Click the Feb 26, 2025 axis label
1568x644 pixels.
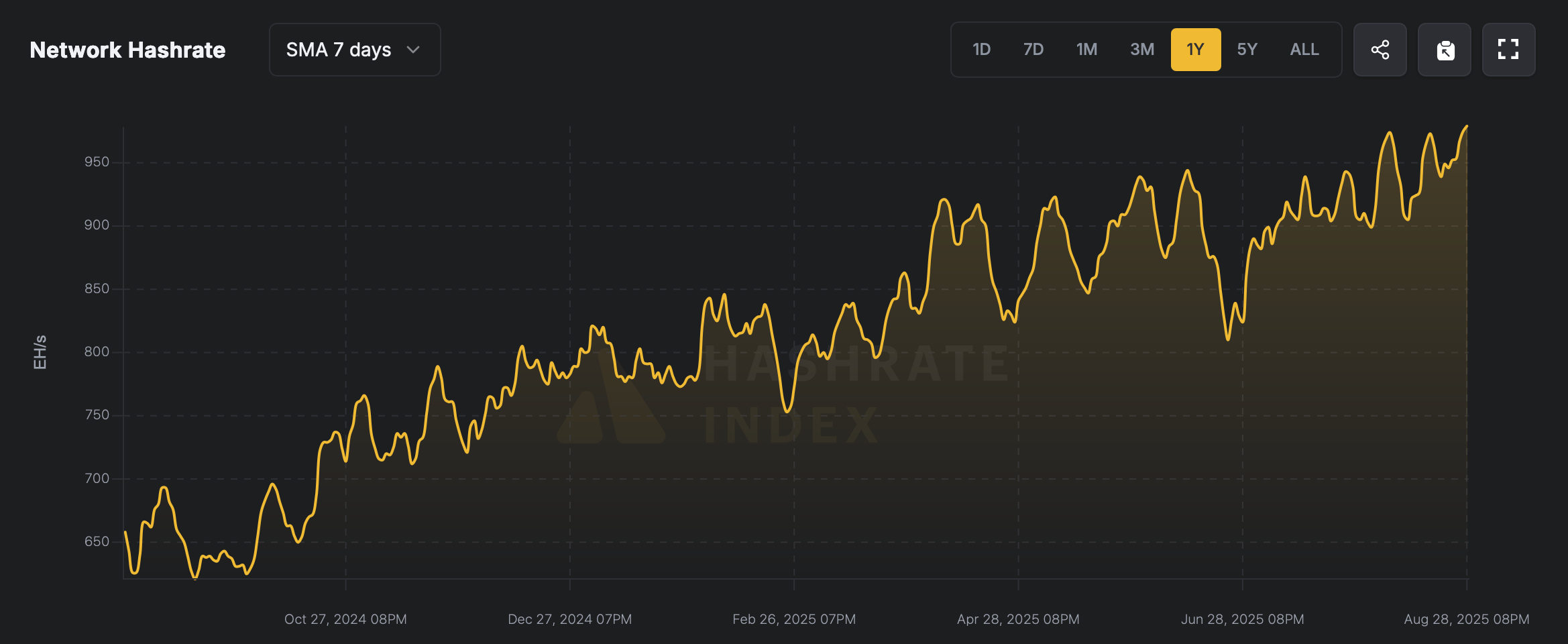click(794, 619)
